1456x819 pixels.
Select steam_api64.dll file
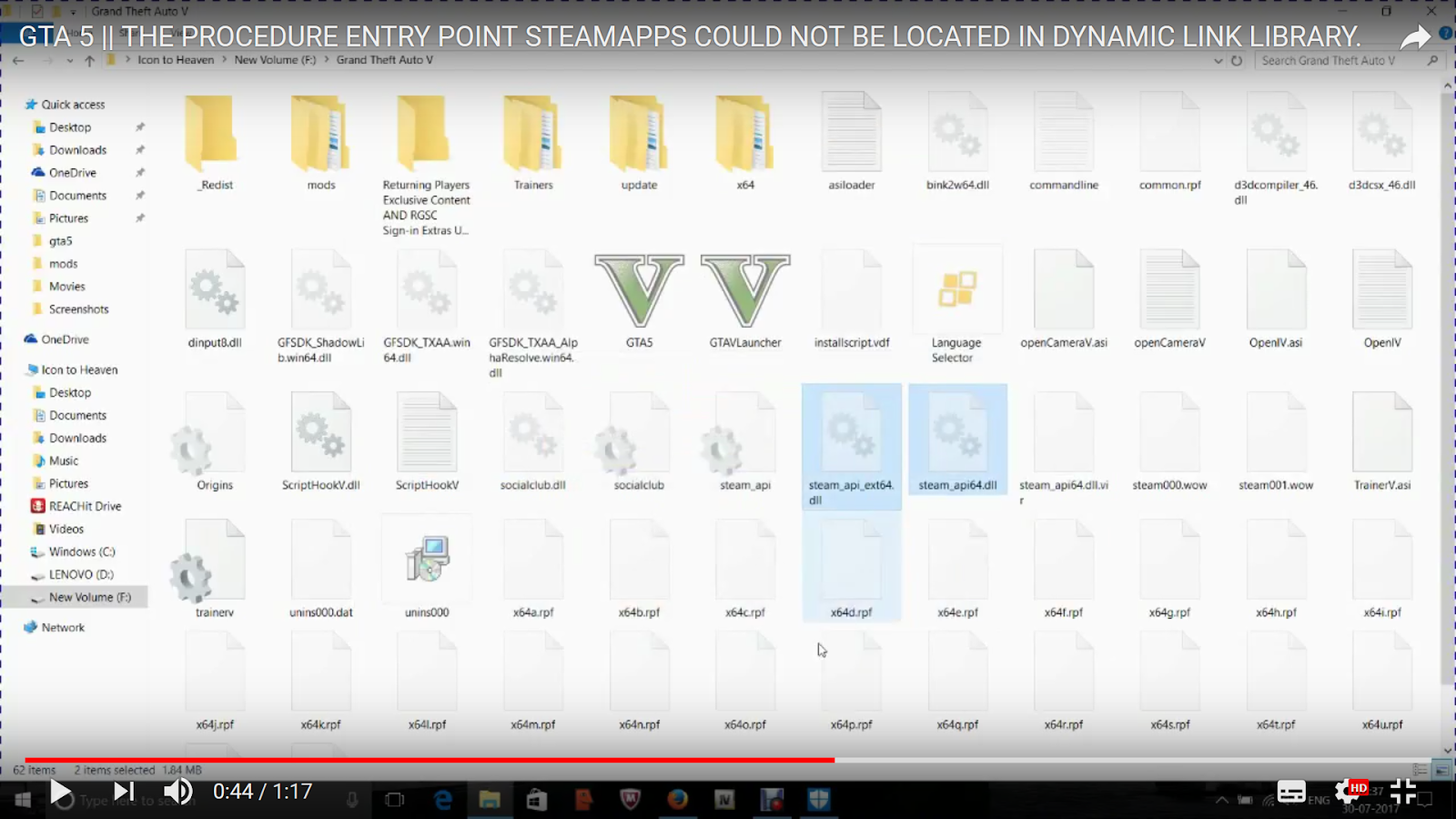pyautogui.click(x=957, y=440)
